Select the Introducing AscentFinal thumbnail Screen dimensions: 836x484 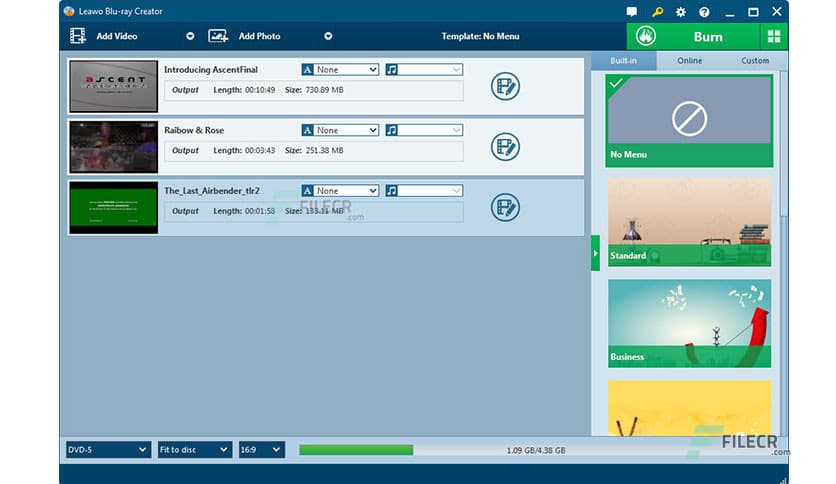[x=114, y=86]
